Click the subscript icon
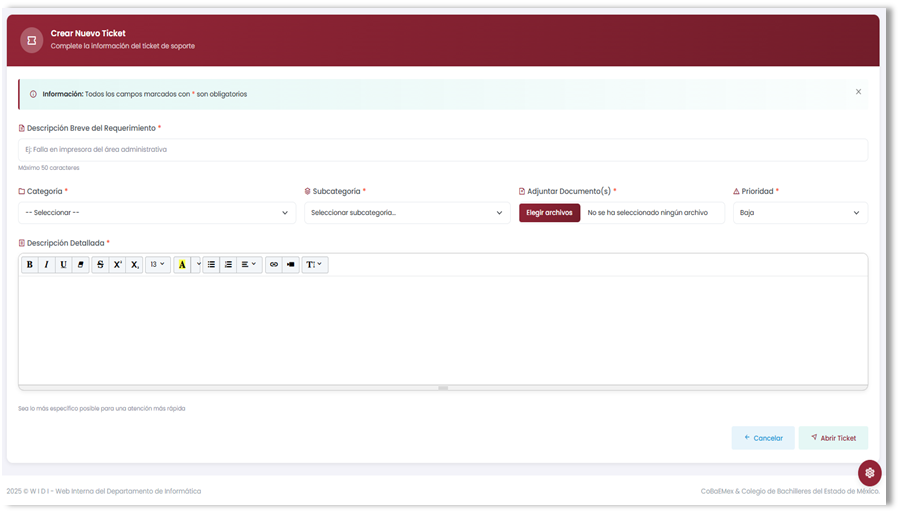The image size is (900, 513). coord(134,265)
